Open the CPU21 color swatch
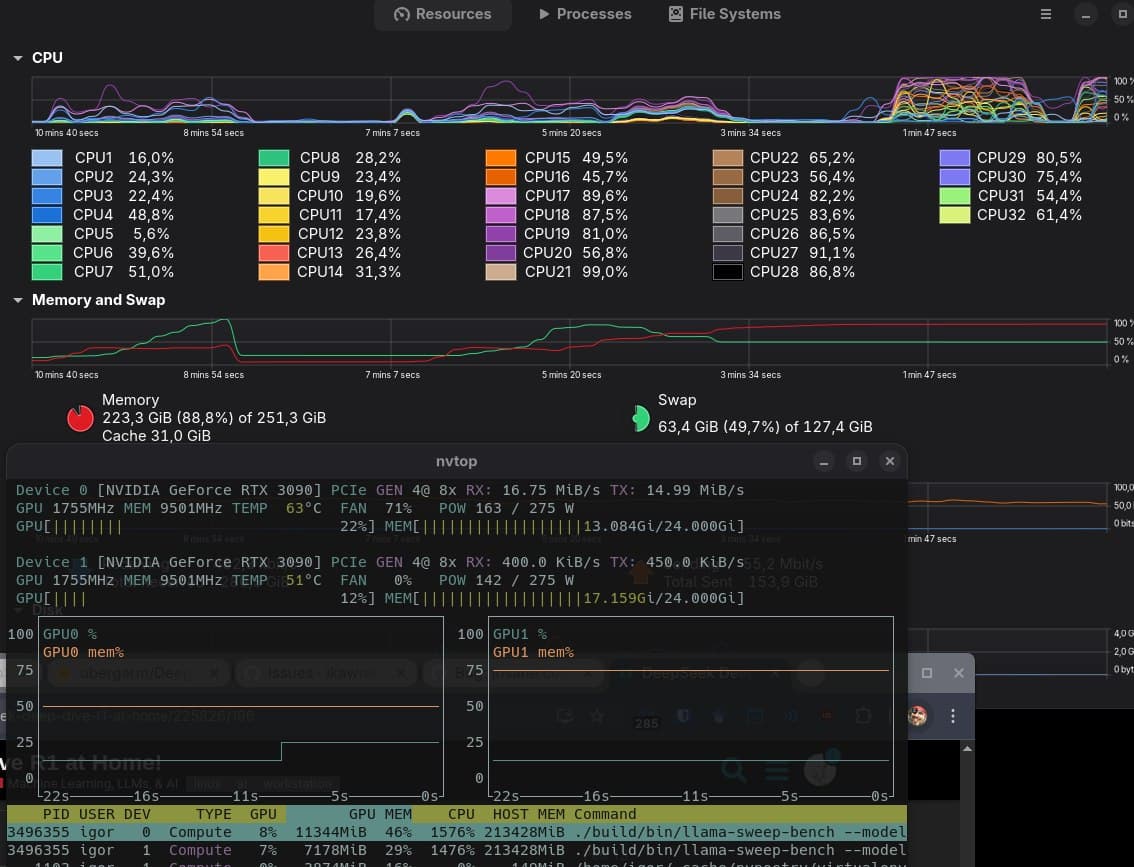The height and width of the screenshot is (867, 1134). pos(500,272)
